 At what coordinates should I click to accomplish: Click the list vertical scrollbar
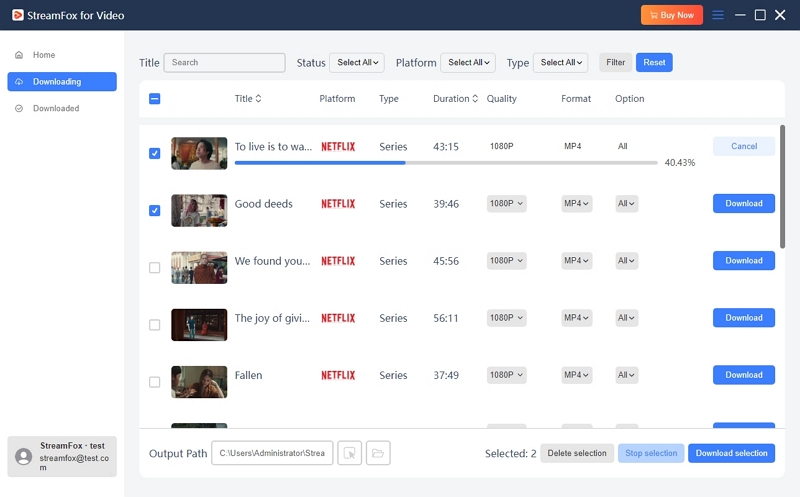[x=782, y=187]
